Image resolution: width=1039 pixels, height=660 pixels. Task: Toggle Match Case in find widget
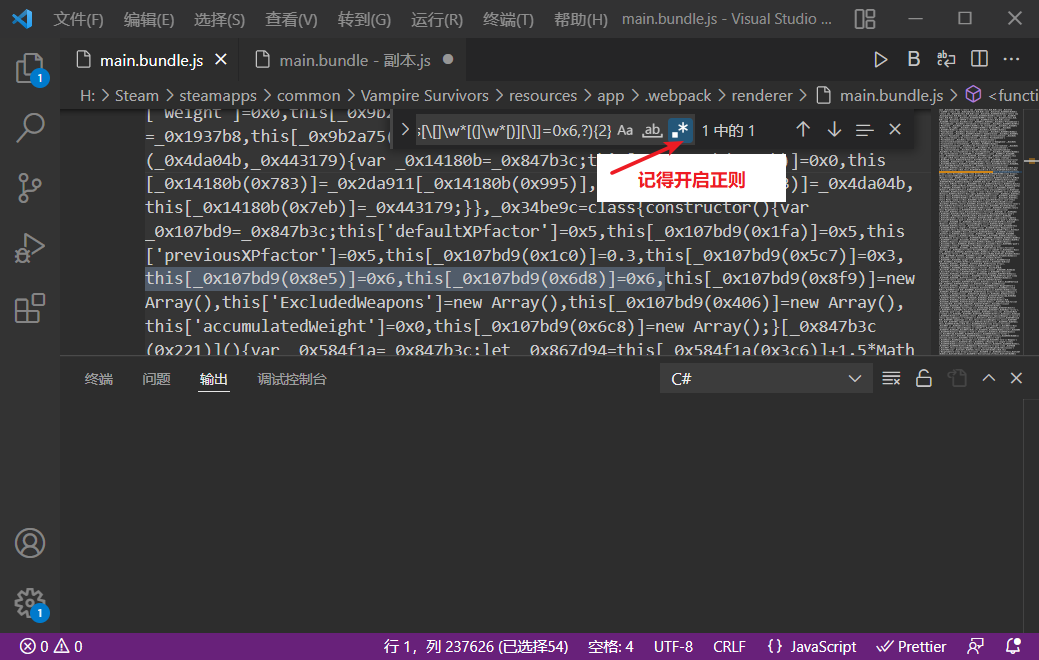[625, 130]
